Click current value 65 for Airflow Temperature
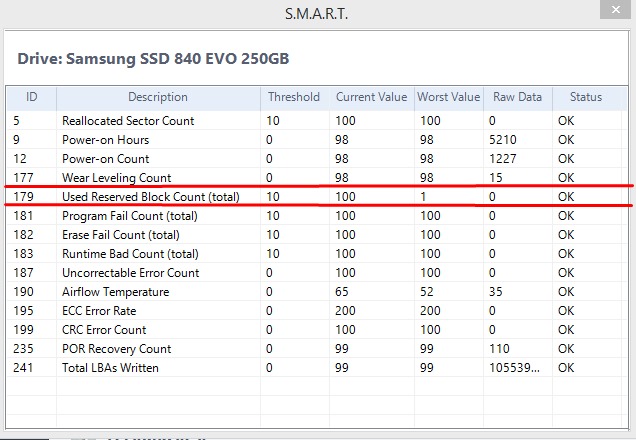Image resolution: width=636 pixels, height=440 pixels. (342, 292)
